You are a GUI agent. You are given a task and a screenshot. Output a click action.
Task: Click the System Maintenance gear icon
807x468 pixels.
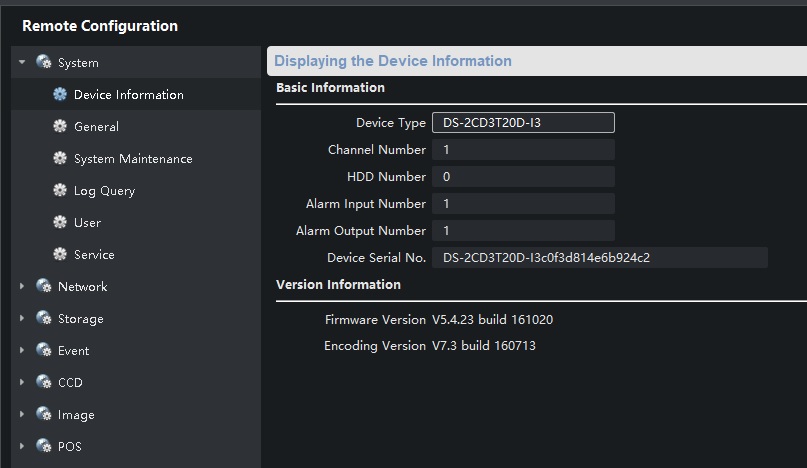pos(60,159)
